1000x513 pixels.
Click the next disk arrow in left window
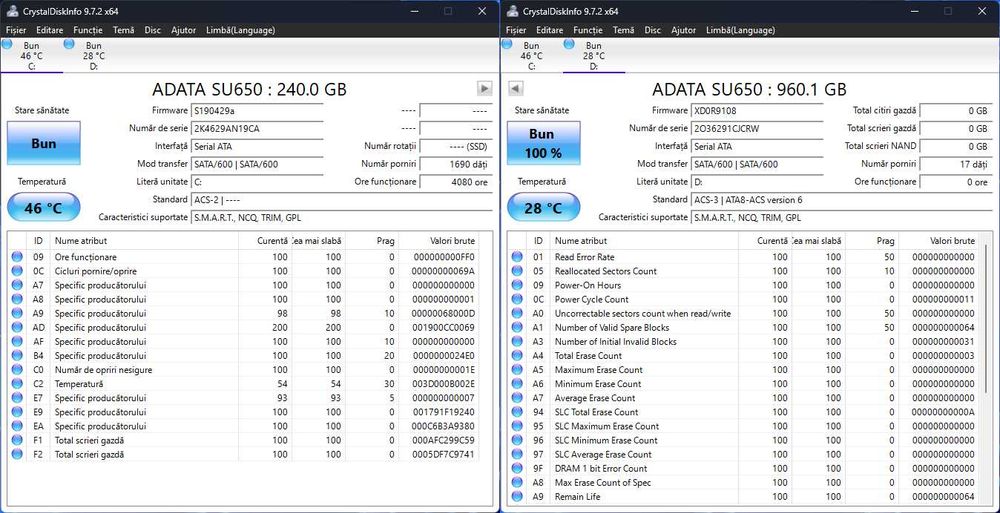coord(484,89)
